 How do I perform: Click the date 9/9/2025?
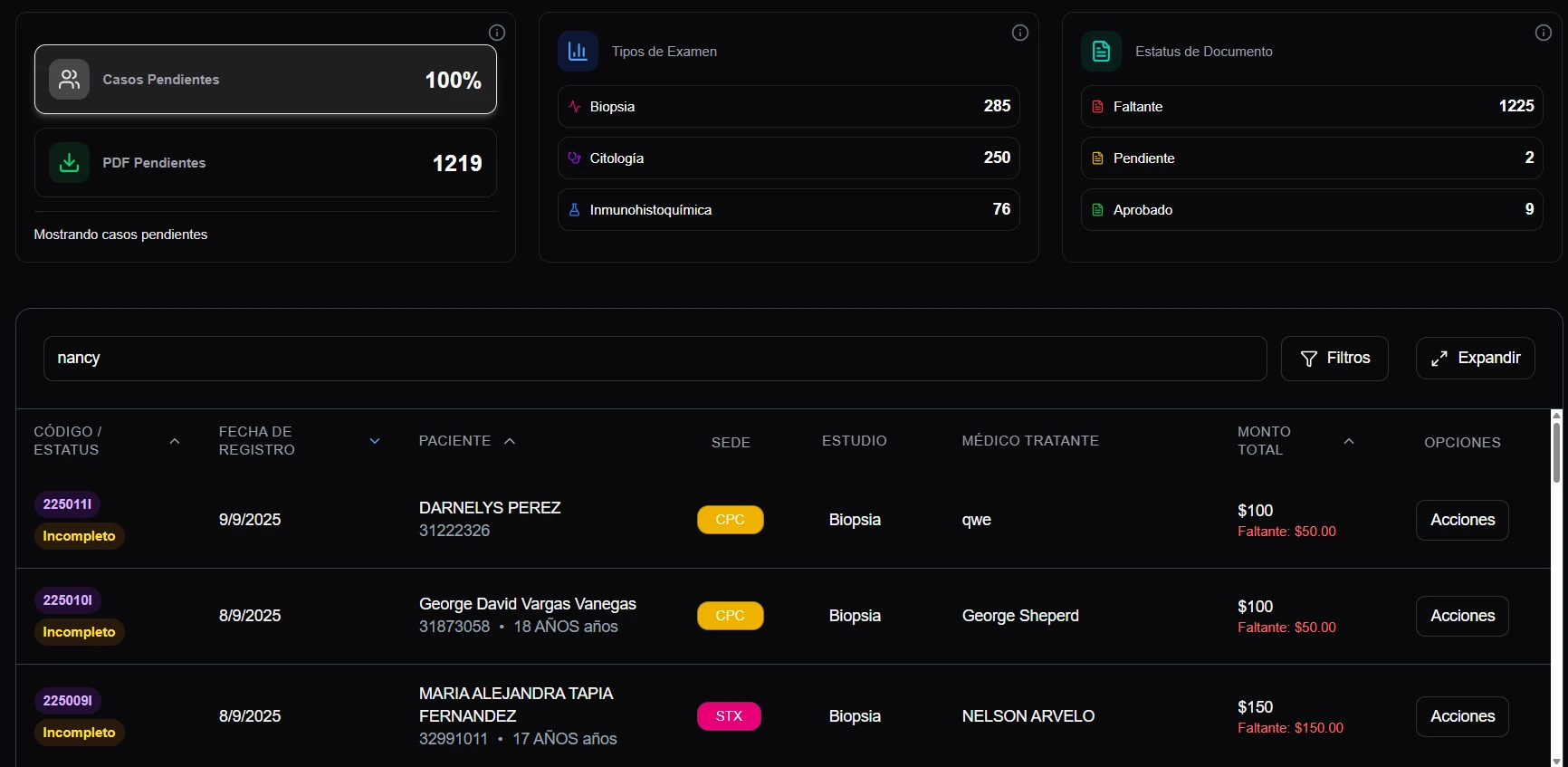pos(250,520)
